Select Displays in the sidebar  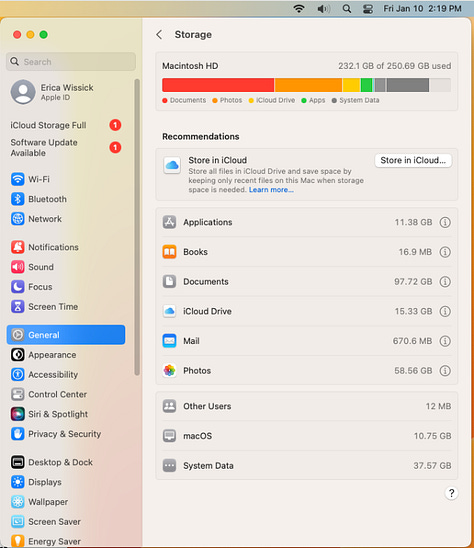(x=66, y=482)
